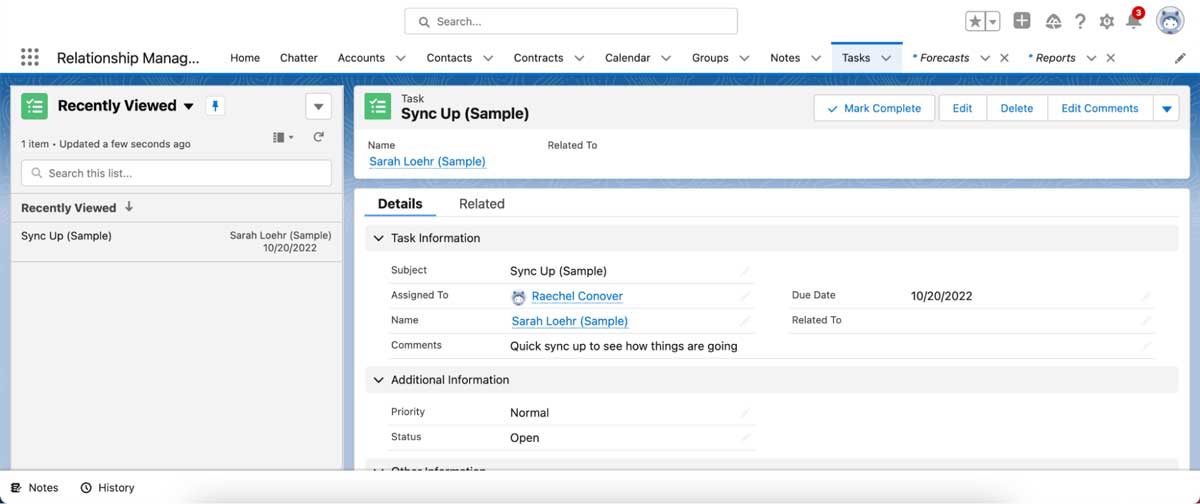Click the Edit button
The height and width of the screenshot is (504, 1200).
point(962,108)
